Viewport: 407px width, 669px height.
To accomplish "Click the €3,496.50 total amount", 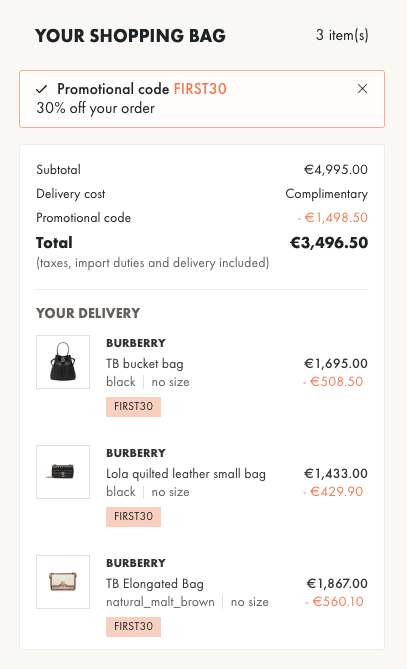I will tap(329, 243).
